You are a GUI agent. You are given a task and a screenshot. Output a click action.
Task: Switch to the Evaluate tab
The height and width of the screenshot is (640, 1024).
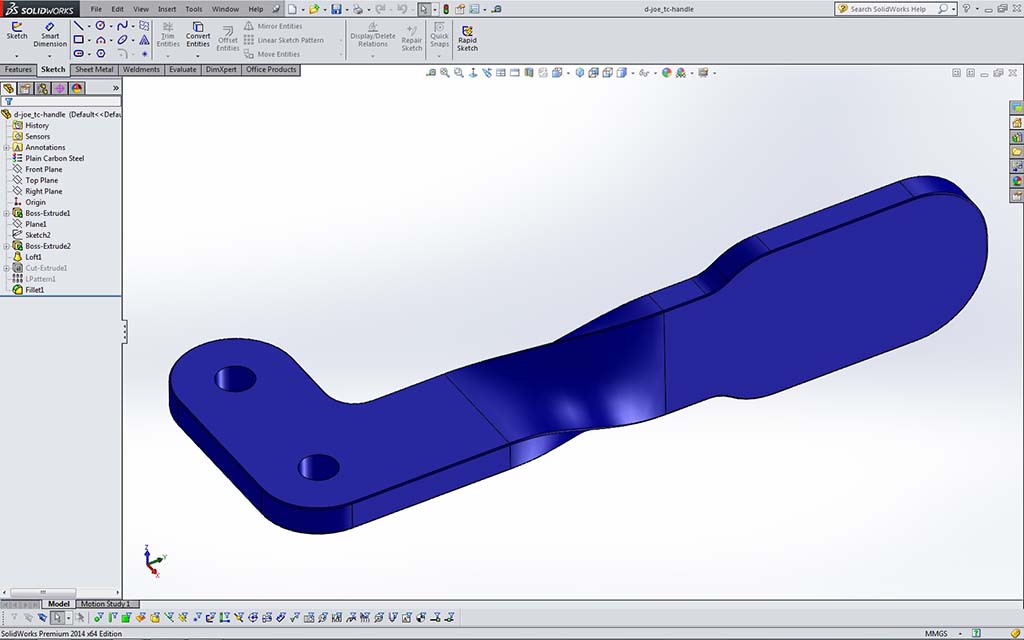182,70
